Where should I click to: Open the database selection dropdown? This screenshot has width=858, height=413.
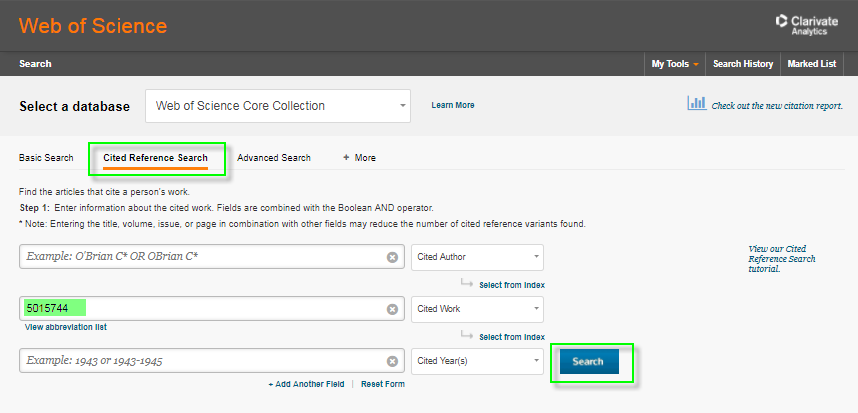click(x=278, y=105)
